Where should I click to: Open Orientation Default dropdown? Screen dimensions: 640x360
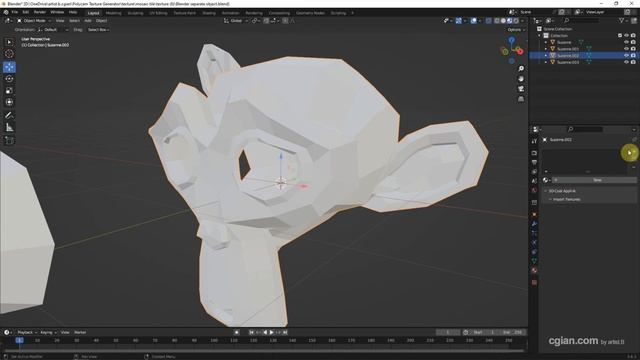[x=53, y=30]
